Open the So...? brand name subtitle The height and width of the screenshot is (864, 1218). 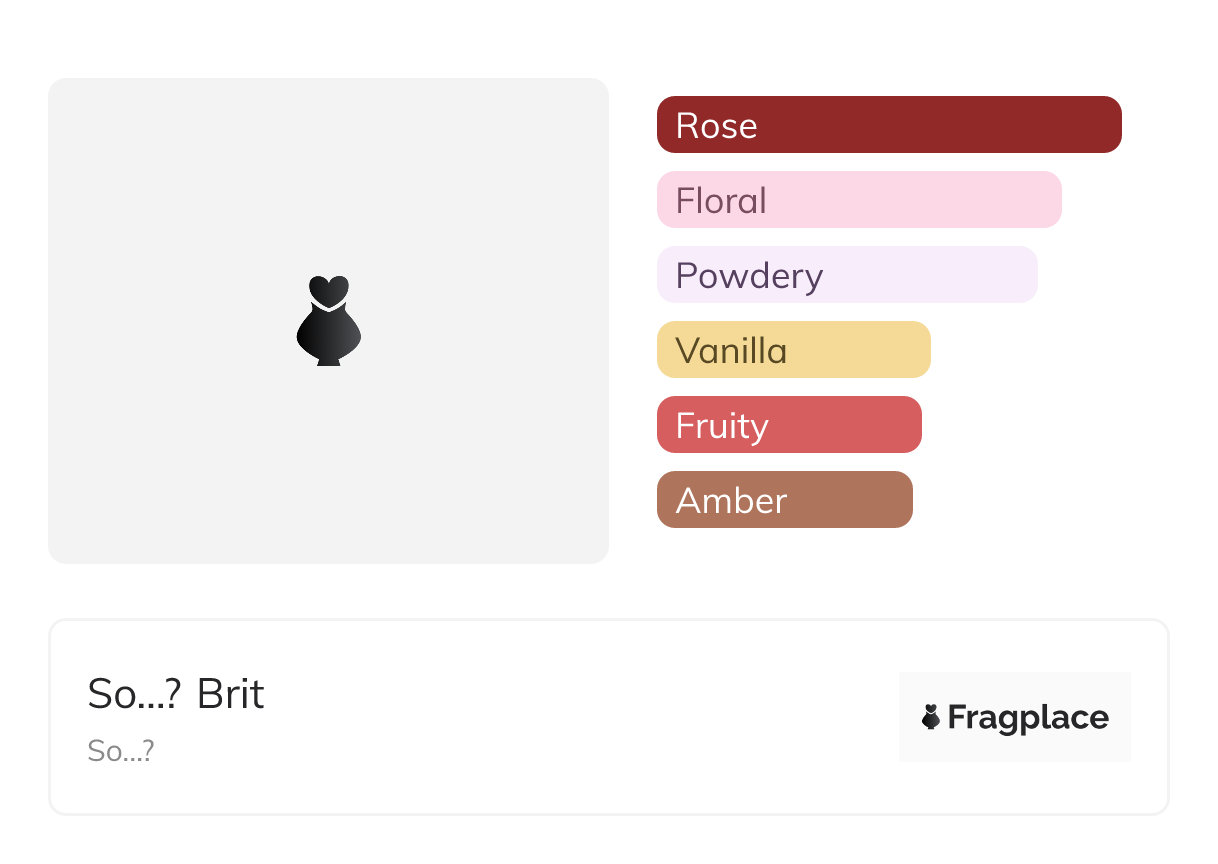click(121, 751)
